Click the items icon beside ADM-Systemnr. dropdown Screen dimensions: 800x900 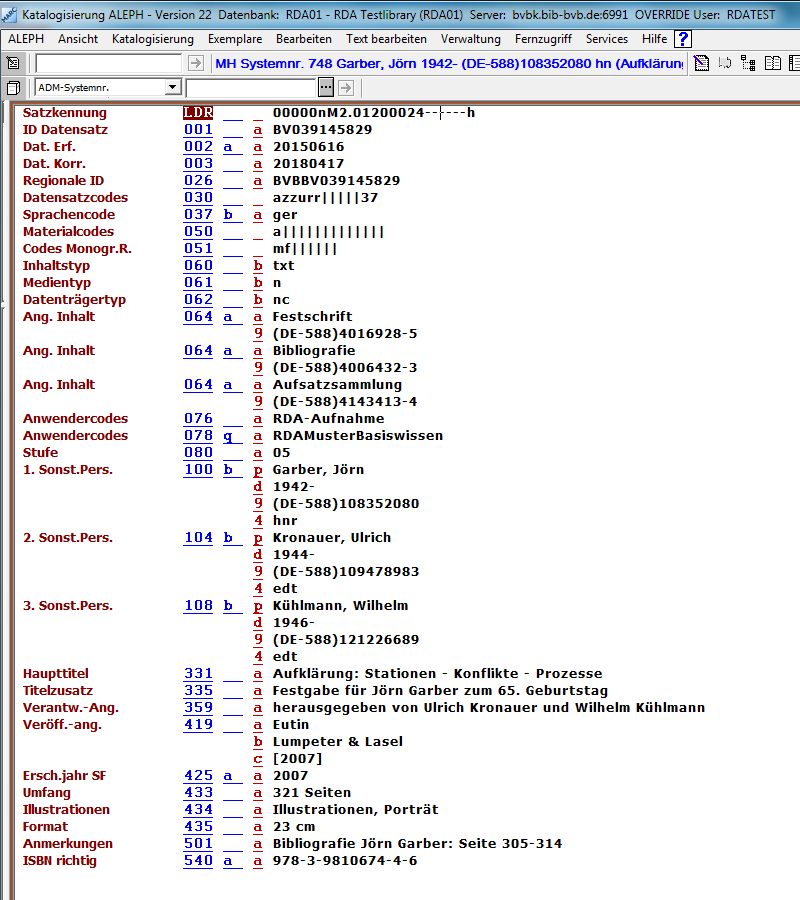(x=13, y=88)
